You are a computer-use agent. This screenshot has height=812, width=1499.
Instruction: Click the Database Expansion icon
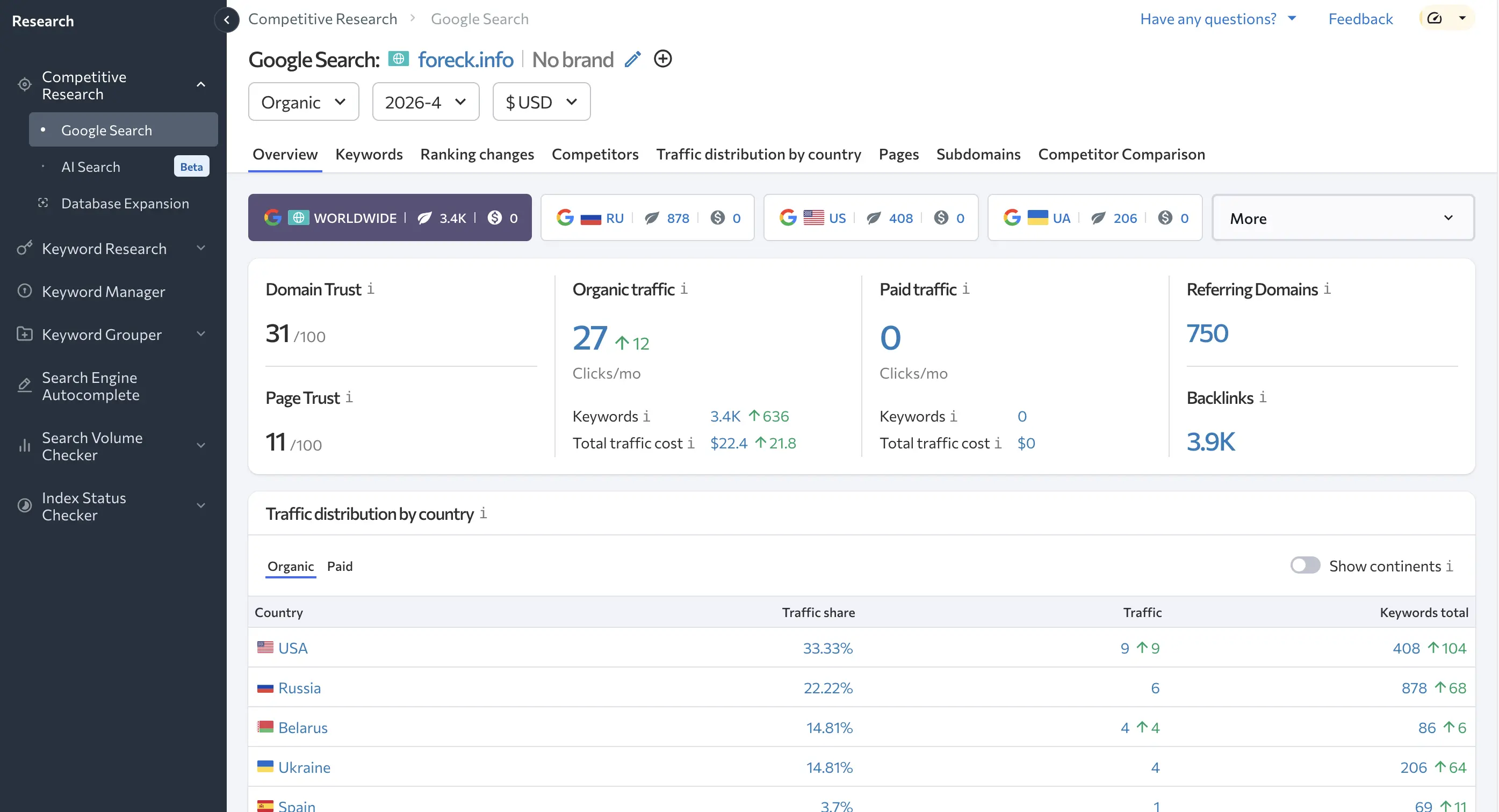43,203
